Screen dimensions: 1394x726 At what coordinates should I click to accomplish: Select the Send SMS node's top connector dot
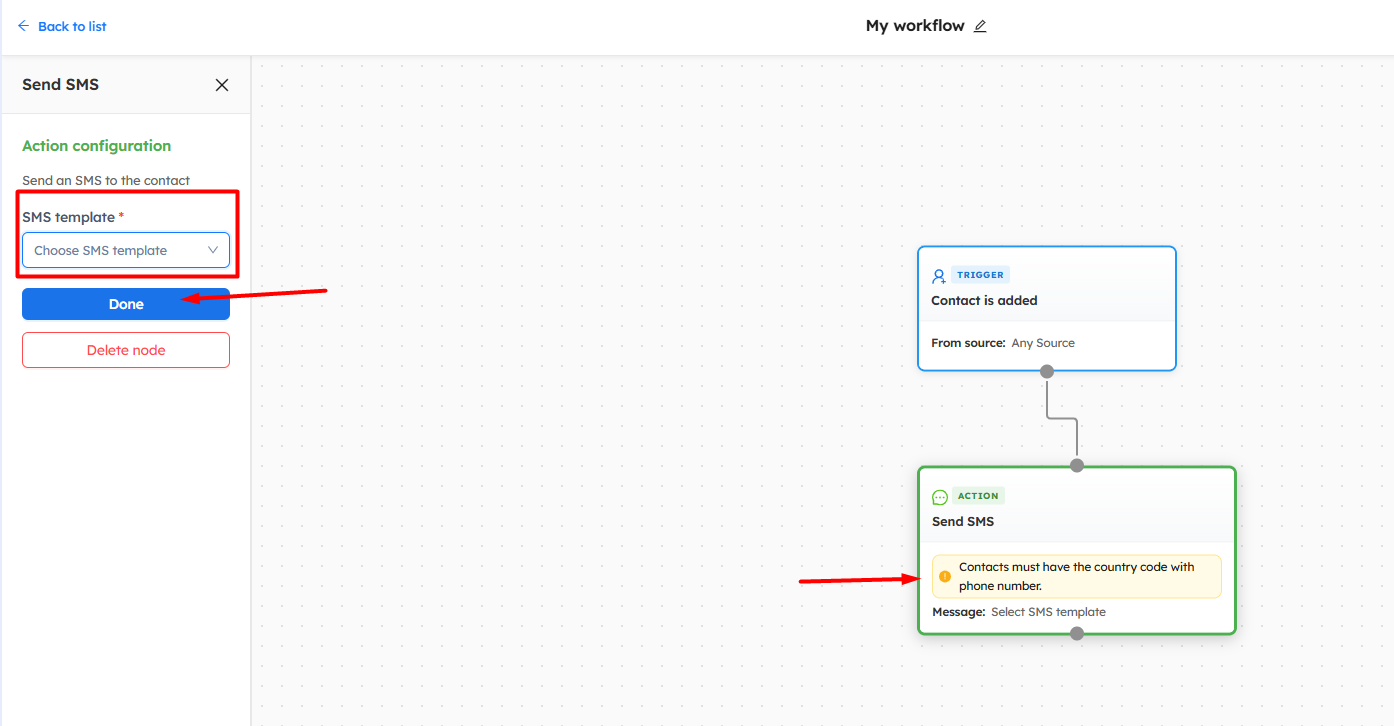click(x=1077, y=465)
